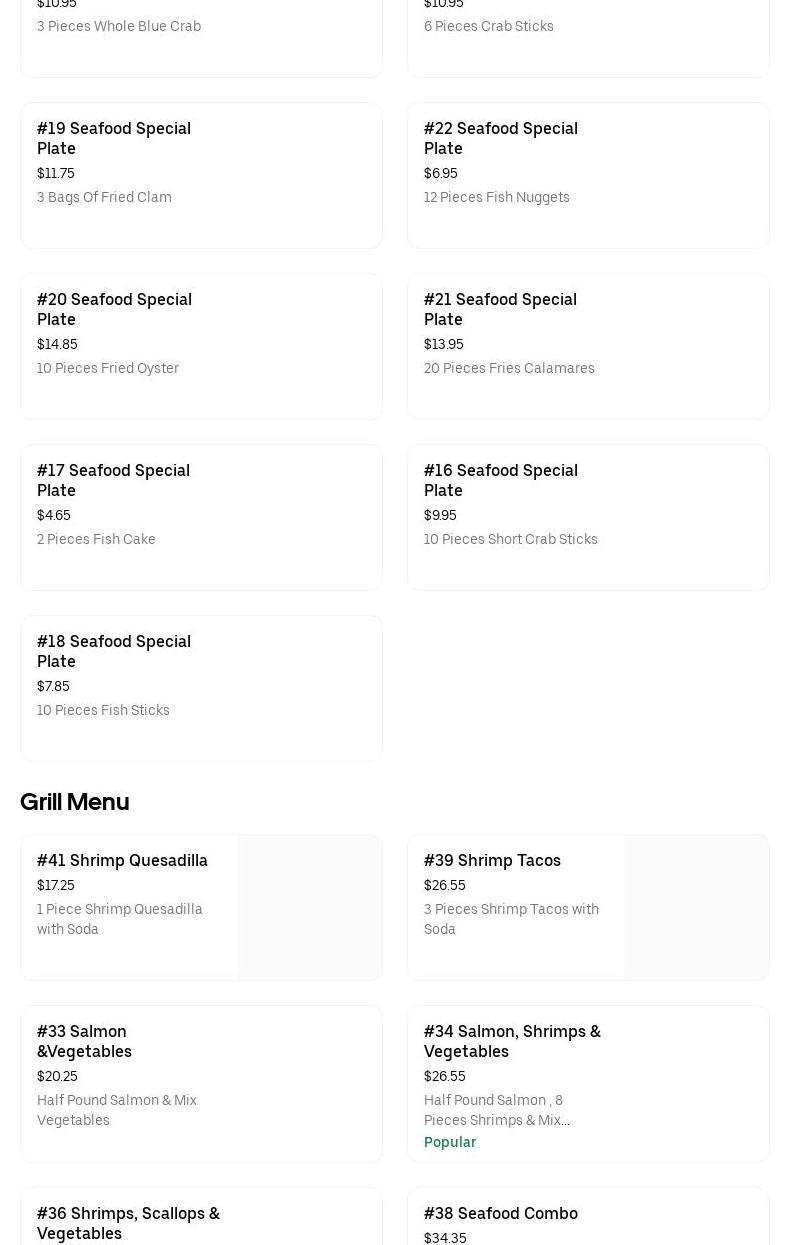Viewport: 804px width, 1245px height.
Task: Click the Grill Menu section heading
Action: (x=75, y=802)
